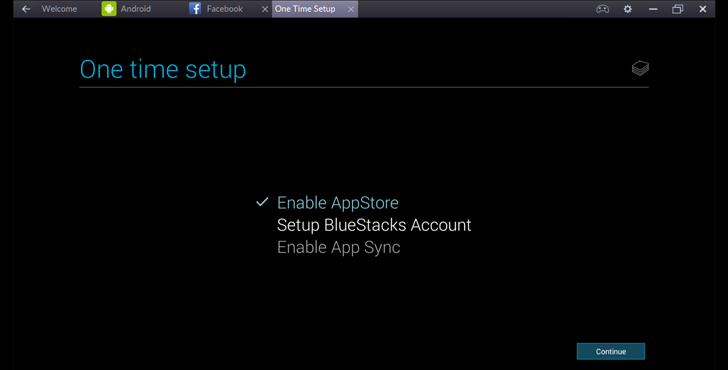Open the settings gear menu

click(628, 9)
